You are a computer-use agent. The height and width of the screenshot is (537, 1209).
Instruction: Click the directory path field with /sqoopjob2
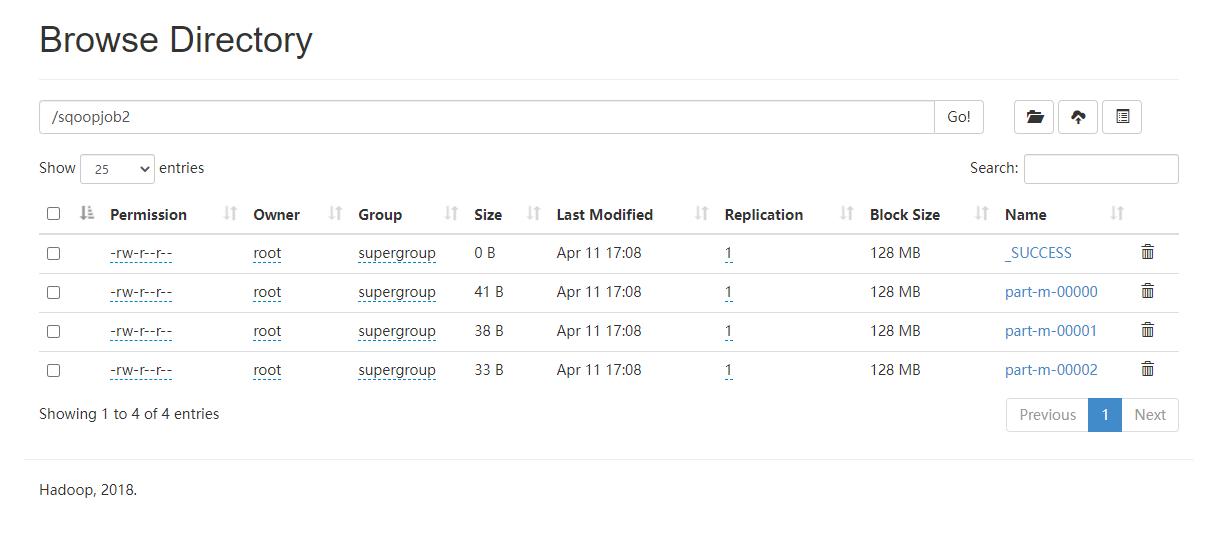[486, 117]
